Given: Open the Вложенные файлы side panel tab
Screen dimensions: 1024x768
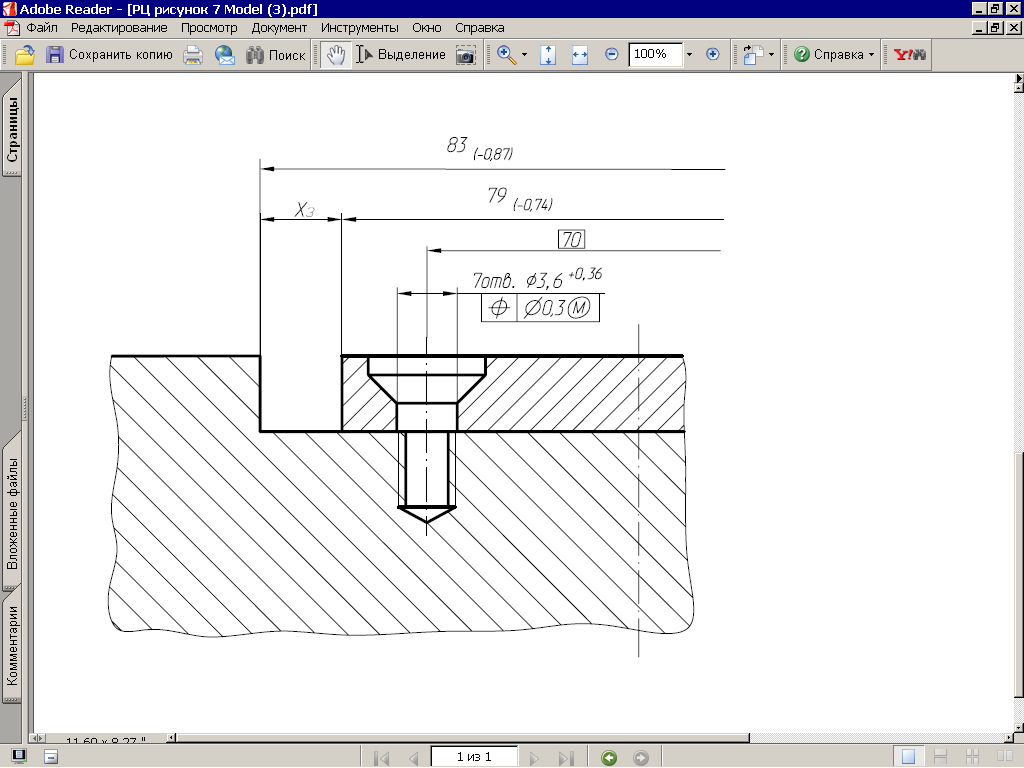Looking at the screenshot, I should 12,513.
